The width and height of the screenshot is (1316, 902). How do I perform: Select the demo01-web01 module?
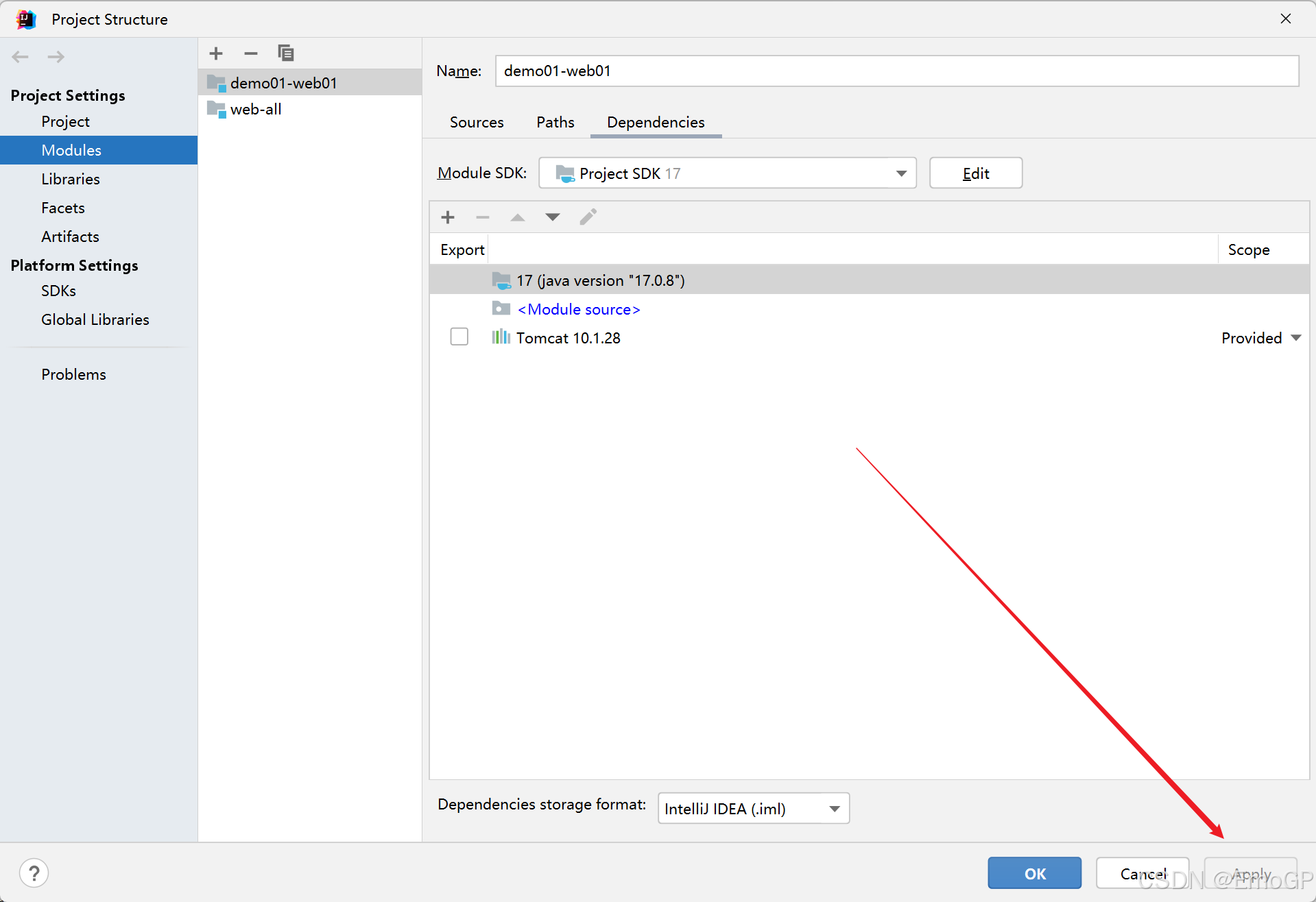pos(310,83)
